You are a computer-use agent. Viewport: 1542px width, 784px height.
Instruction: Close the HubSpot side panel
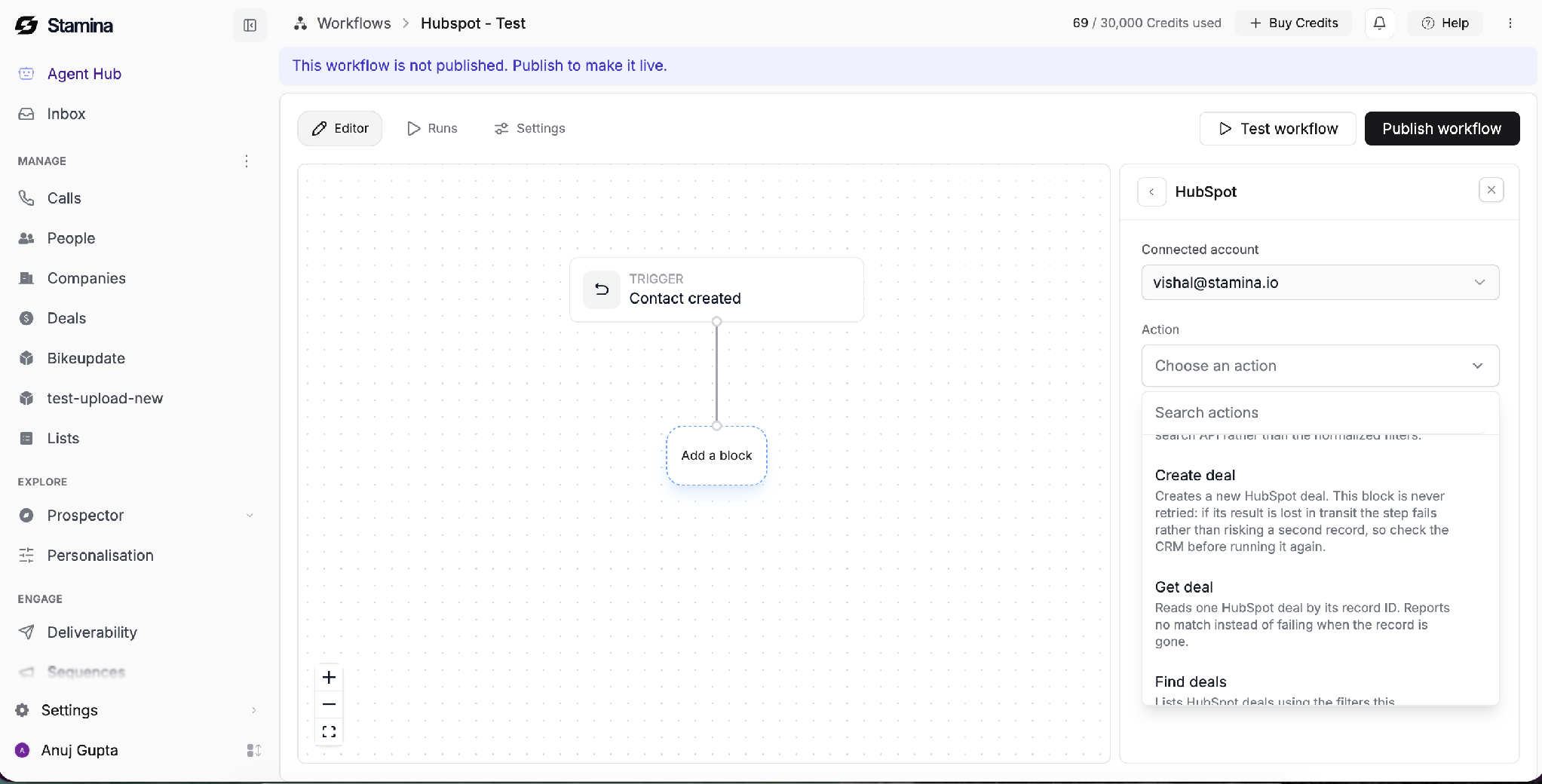1491,190
